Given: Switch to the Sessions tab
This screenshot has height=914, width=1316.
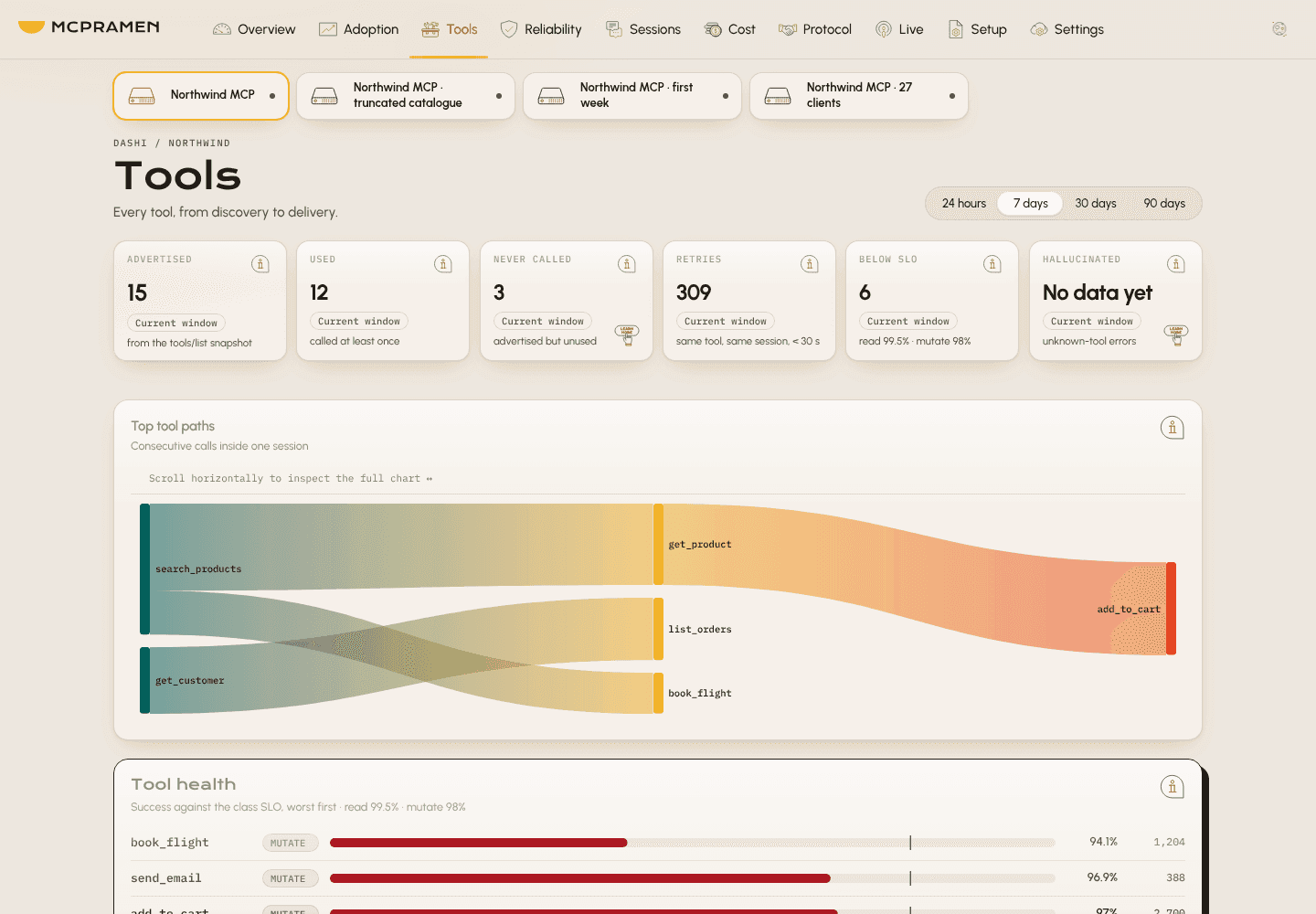Looking at the screenshot, I should [x=643, y=29].
